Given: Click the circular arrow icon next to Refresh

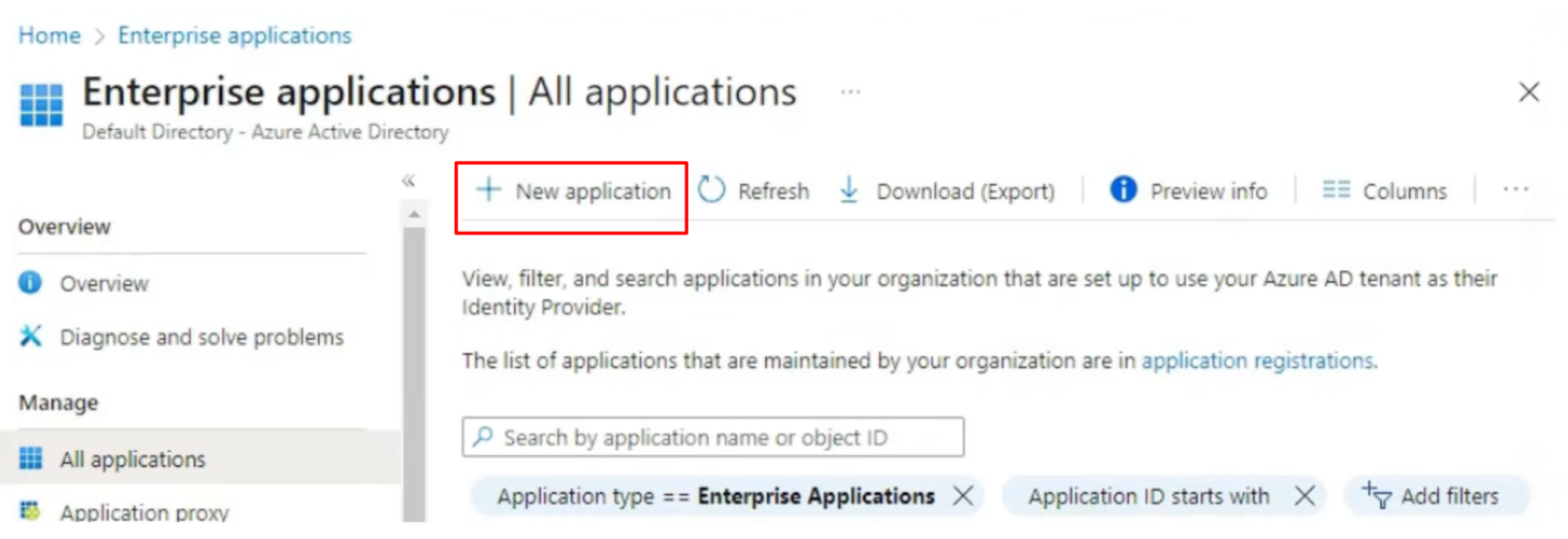Looking at the screenshot, I should tap(711, 189).
